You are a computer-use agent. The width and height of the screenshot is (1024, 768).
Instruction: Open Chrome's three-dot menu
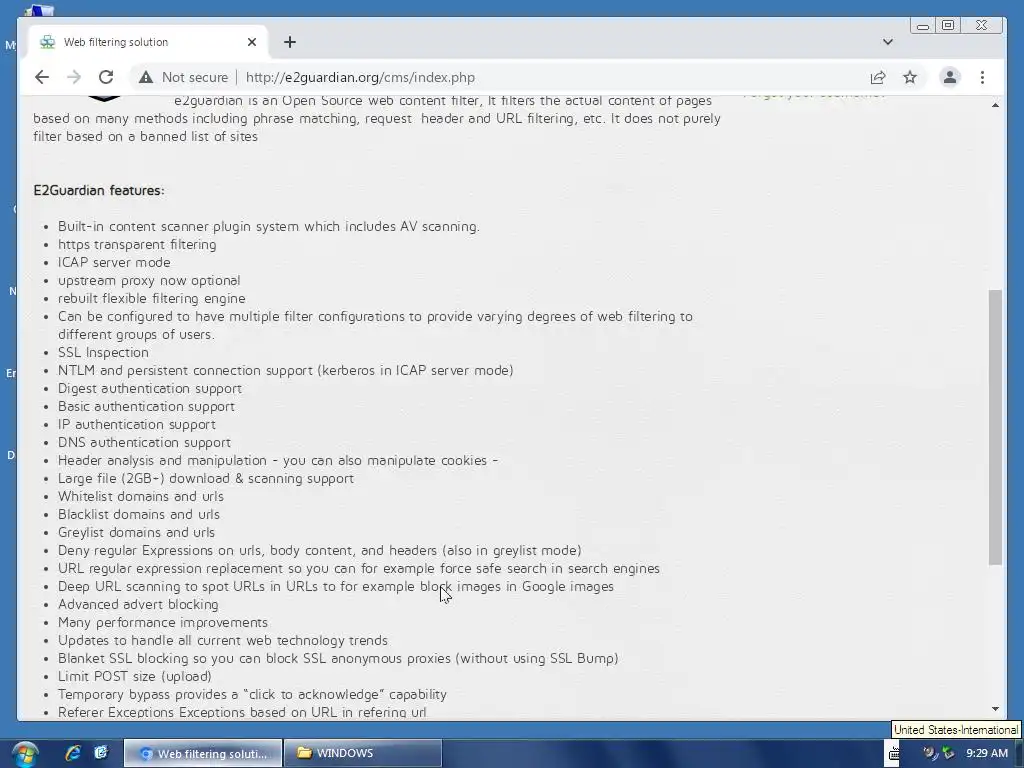982,77
